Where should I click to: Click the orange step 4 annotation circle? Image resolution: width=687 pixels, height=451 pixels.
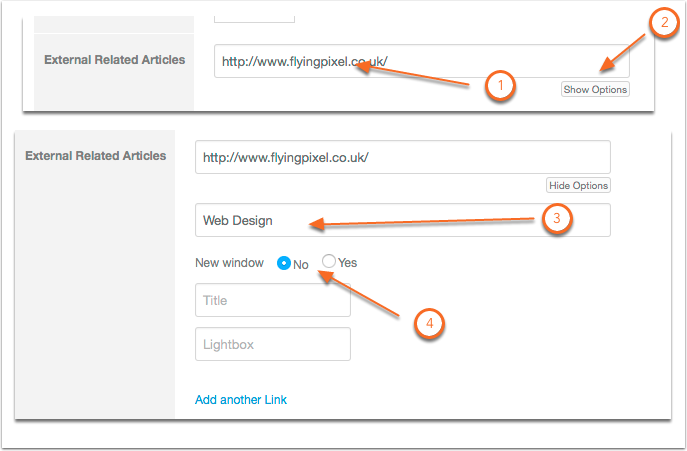[x=429, y=323]
